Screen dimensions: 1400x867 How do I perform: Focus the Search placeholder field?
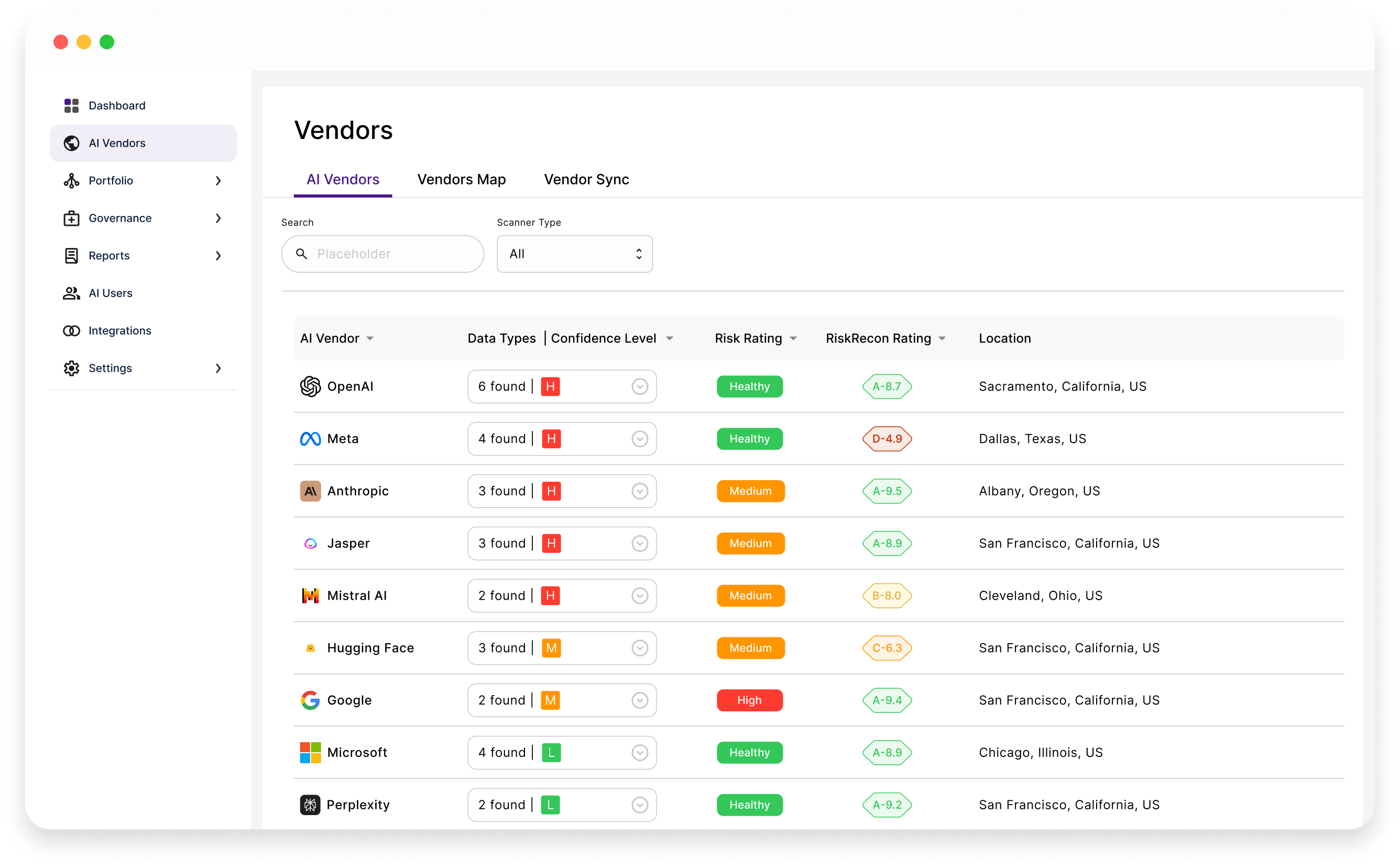pos(383,254)
